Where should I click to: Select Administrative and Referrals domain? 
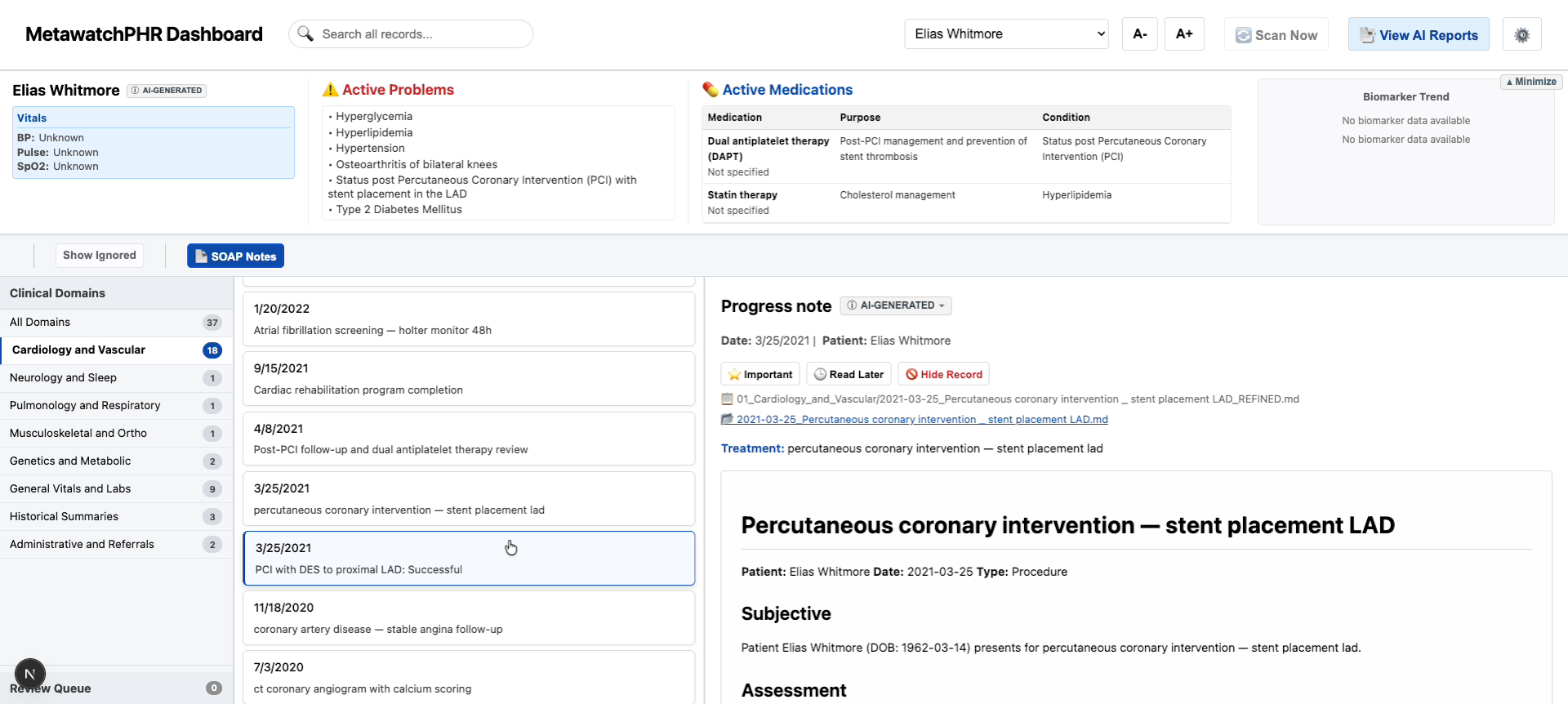(x=116, y=545)
